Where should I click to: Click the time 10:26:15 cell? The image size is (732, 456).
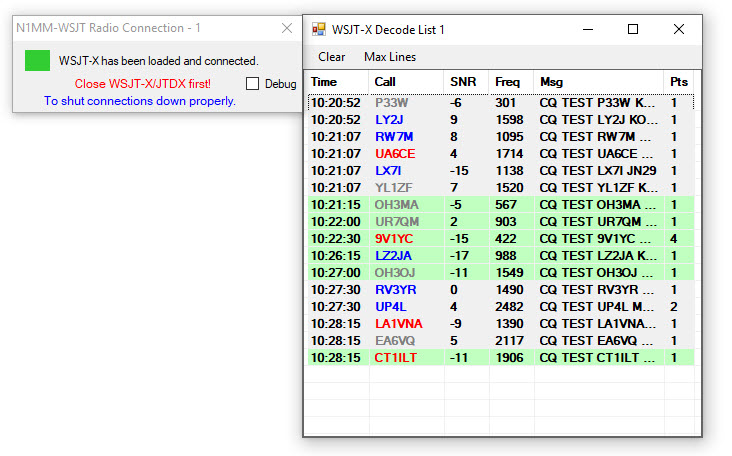pos(336,256)
